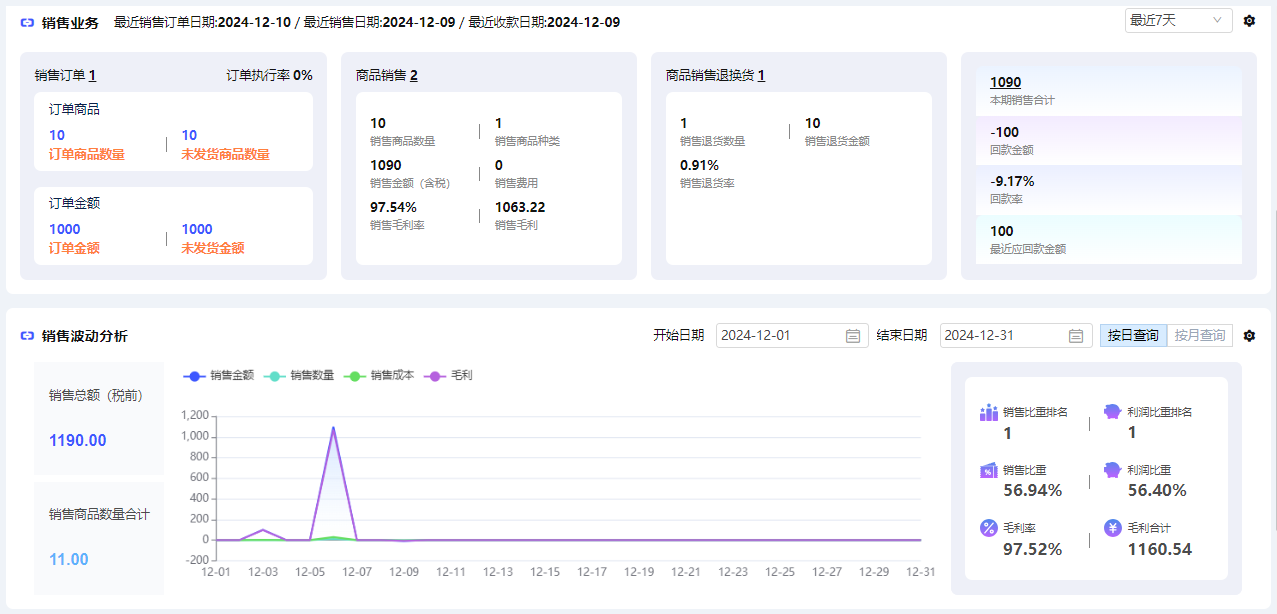Expand the 最近7天 period dropdown
Image resolution: width=1277 pixels, height=614 pixels.
click(x=1178, y=21)
